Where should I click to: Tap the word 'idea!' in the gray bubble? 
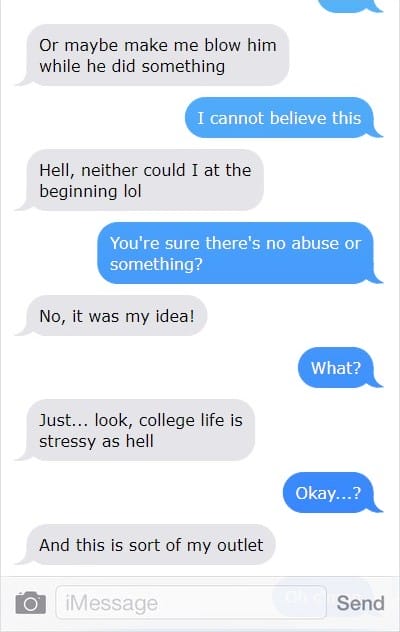[175, 316]
